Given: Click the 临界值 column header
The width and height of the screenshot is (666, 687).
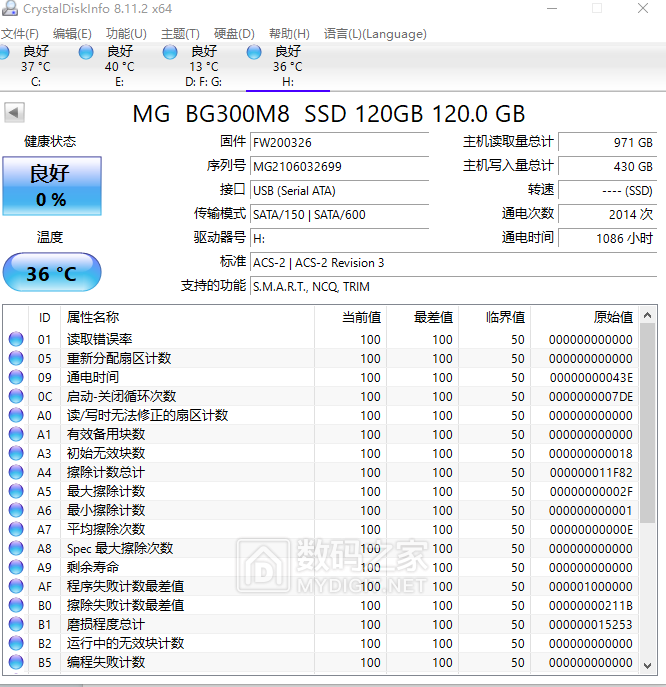Looking at the screenshot, I should [x=495, y=317].
